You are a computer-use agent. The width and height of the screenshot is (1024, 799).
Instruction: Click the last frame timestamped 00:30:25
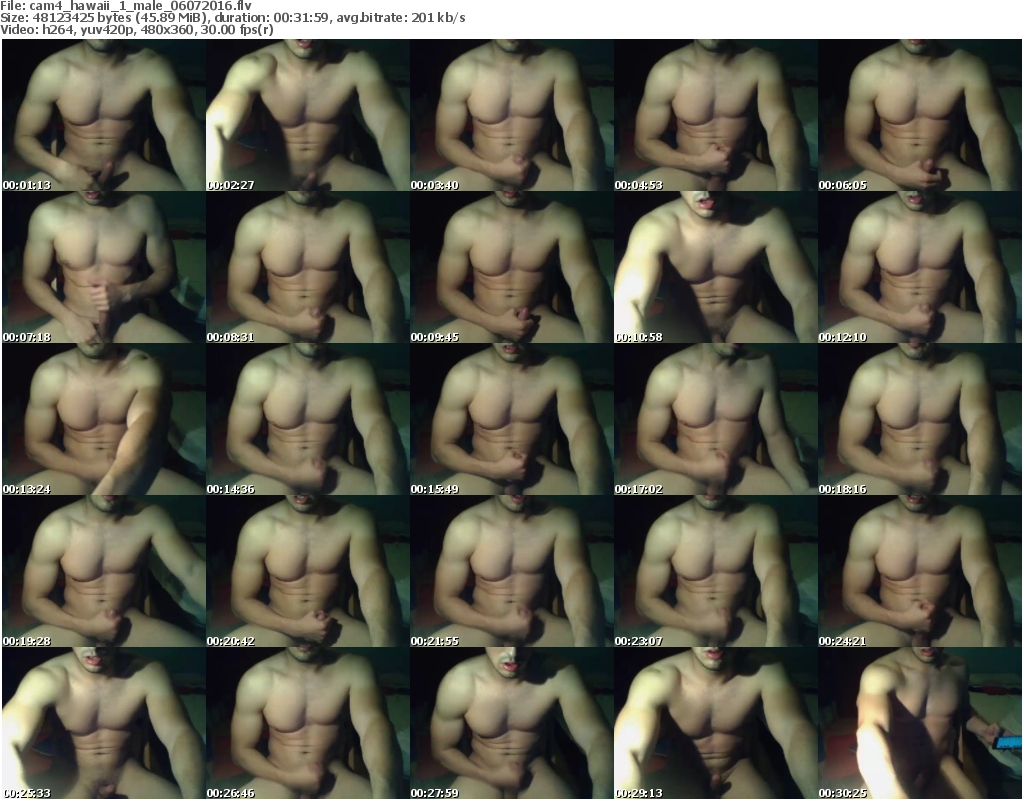(919, 725)
